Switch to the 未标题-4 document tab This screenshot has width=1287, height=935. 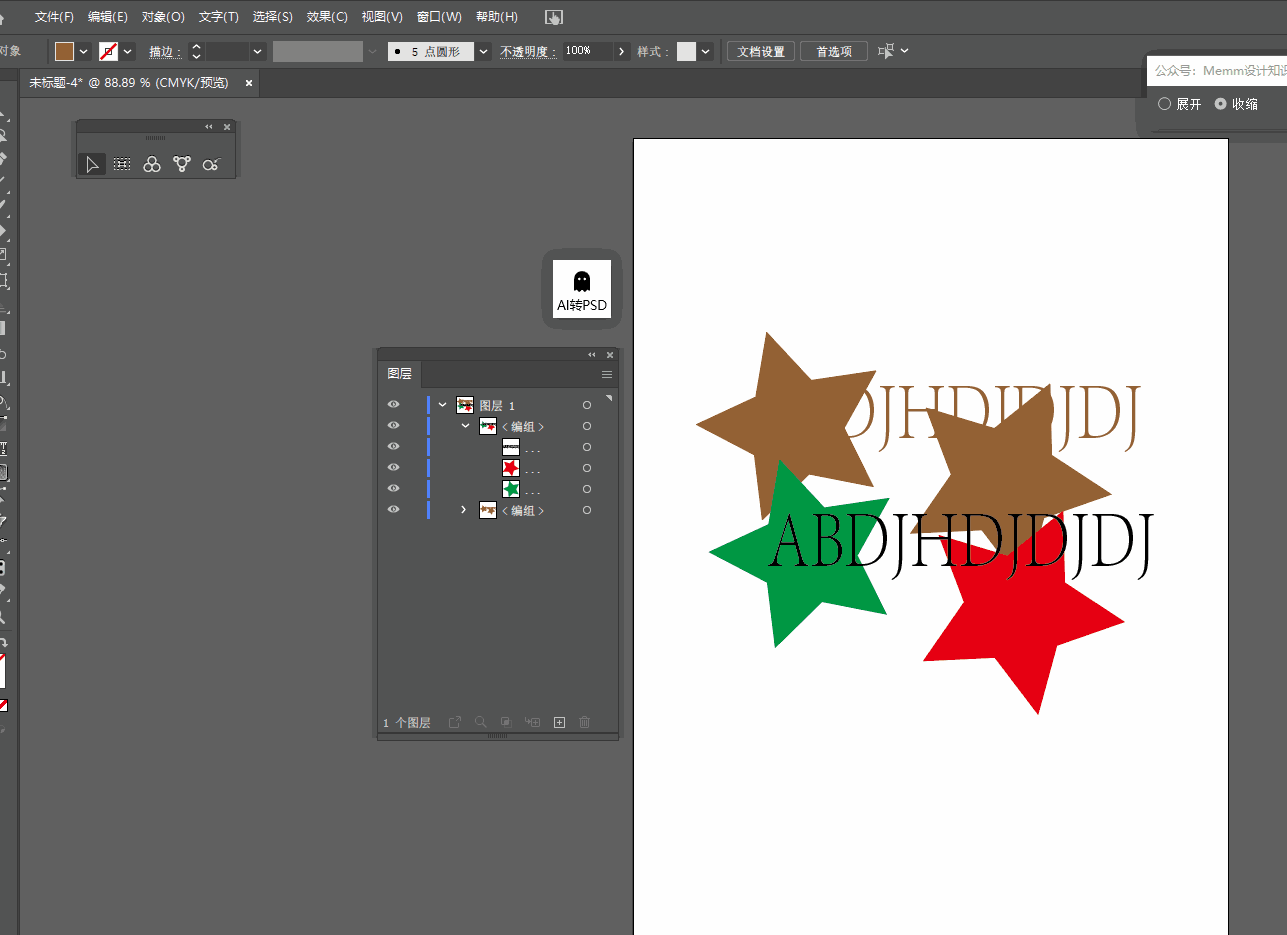[129, 83]
